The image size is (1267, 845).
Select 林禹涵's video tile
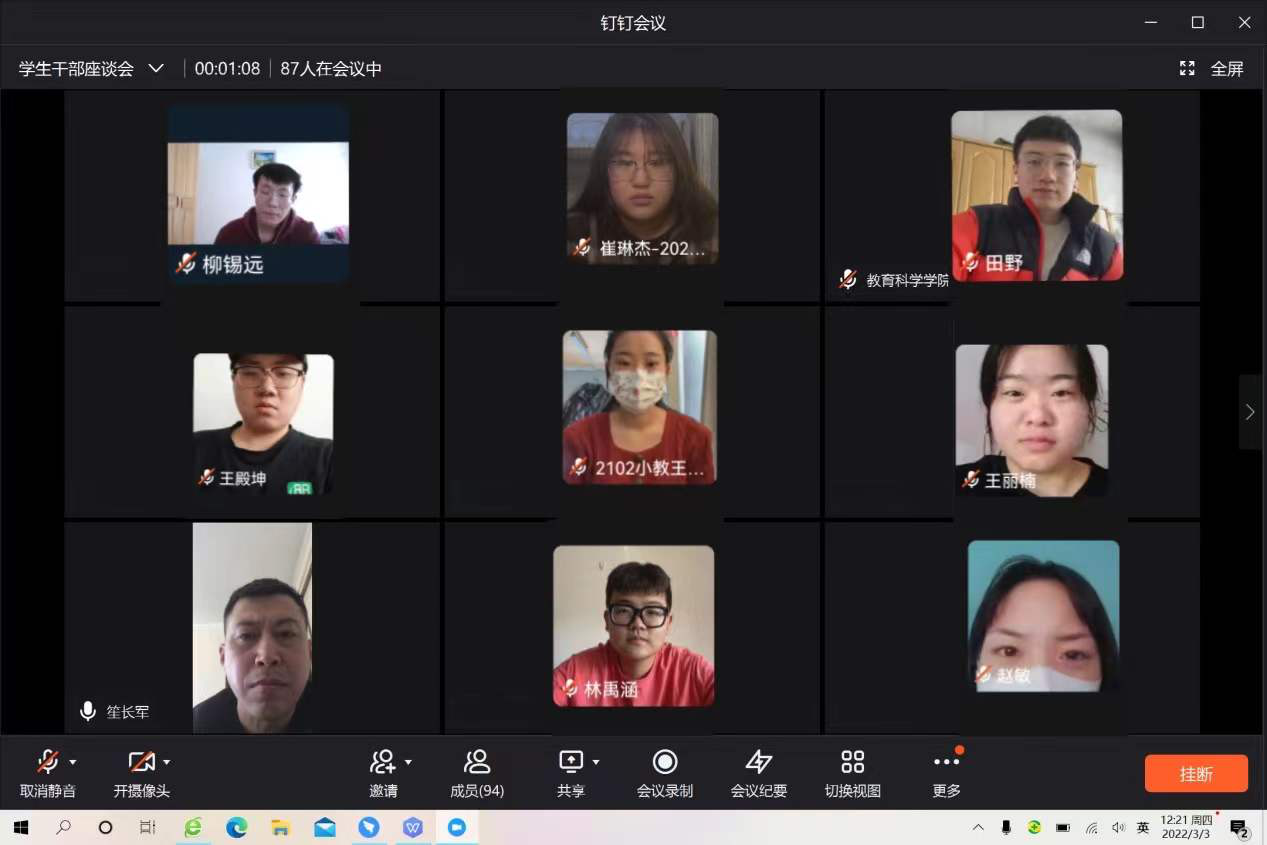click(634, 626)
